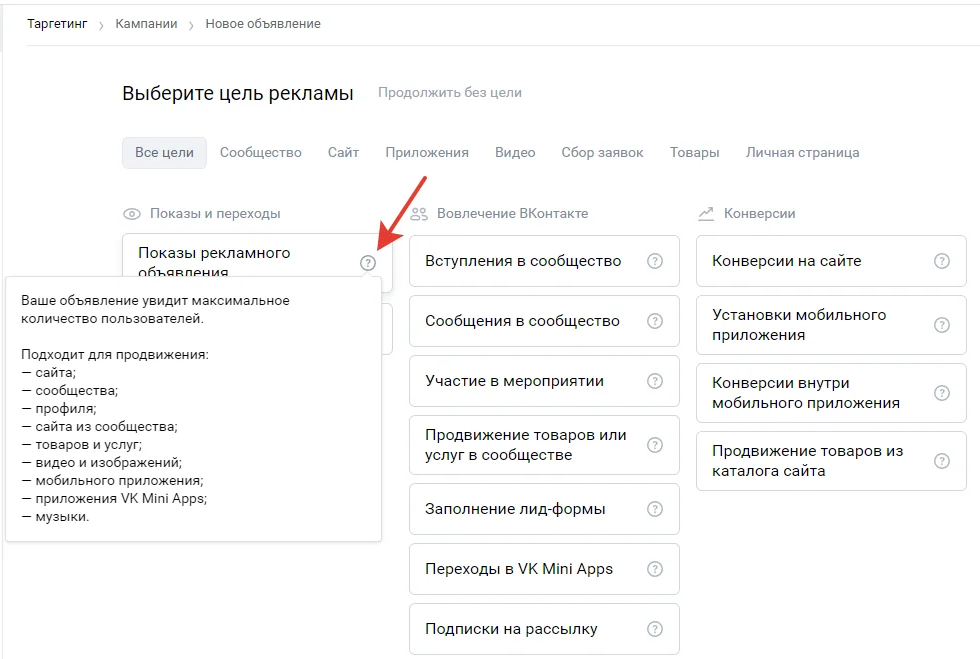Click the Вовлечение ВКонтакте column heading
The width and height of the screenshot is (980, 659).
pos(512,214)
